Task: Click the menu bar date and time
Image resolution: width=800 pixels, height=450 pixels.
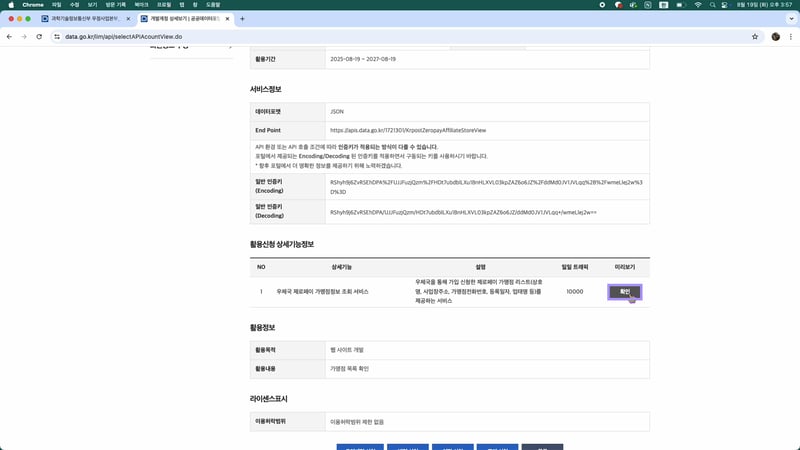Action: 764,5
